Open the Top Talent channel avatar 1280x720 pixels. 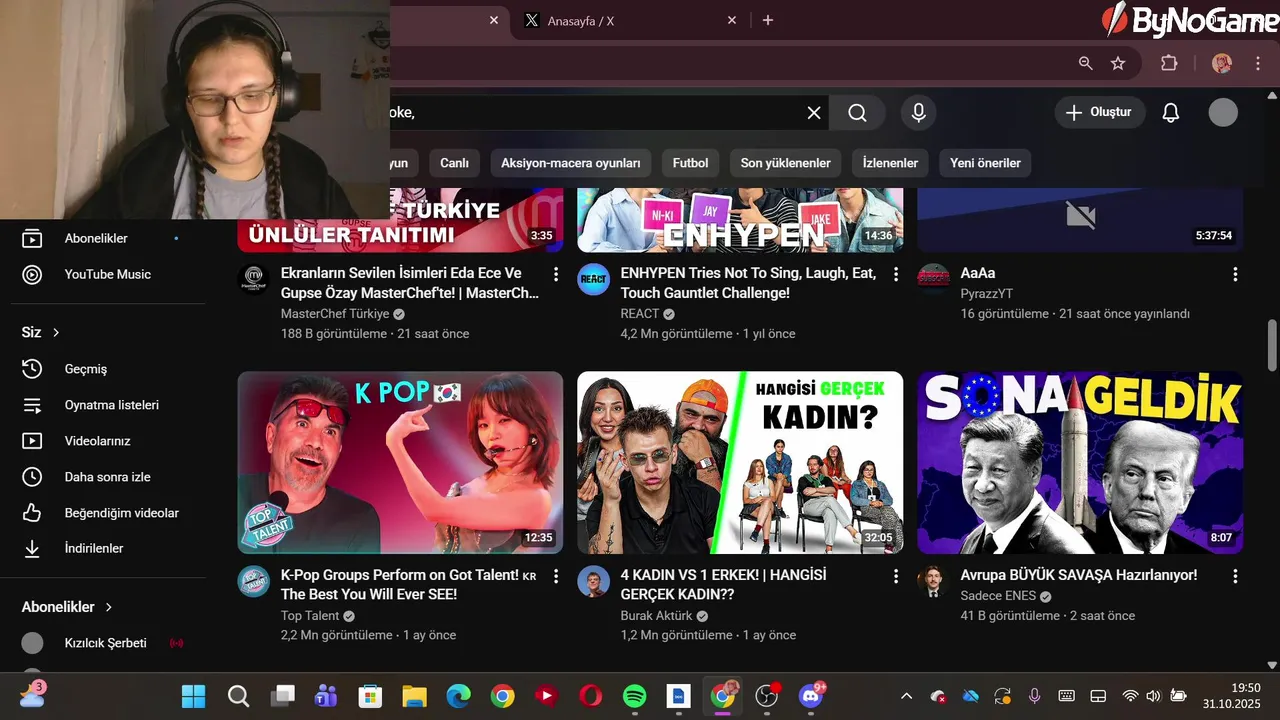point(253,582)
